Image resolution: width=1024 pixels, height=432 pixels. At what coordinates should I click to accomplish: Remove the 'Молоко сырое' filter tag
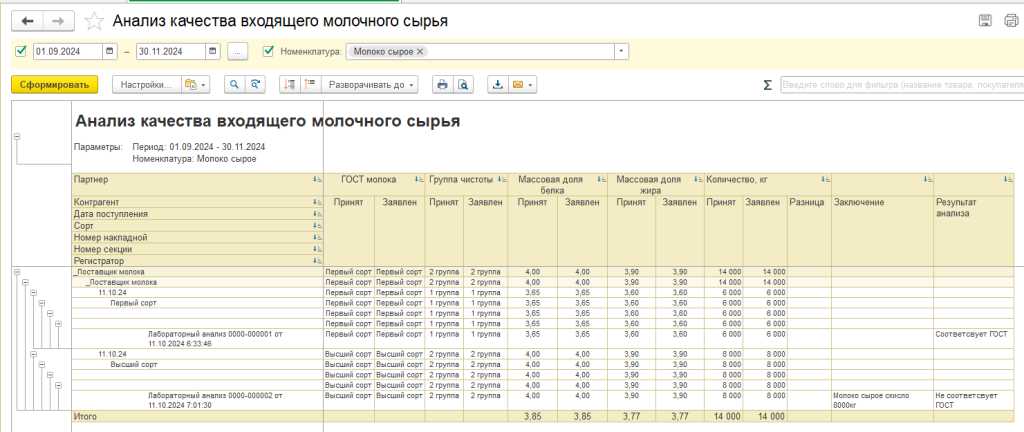[x=420, y=51]
